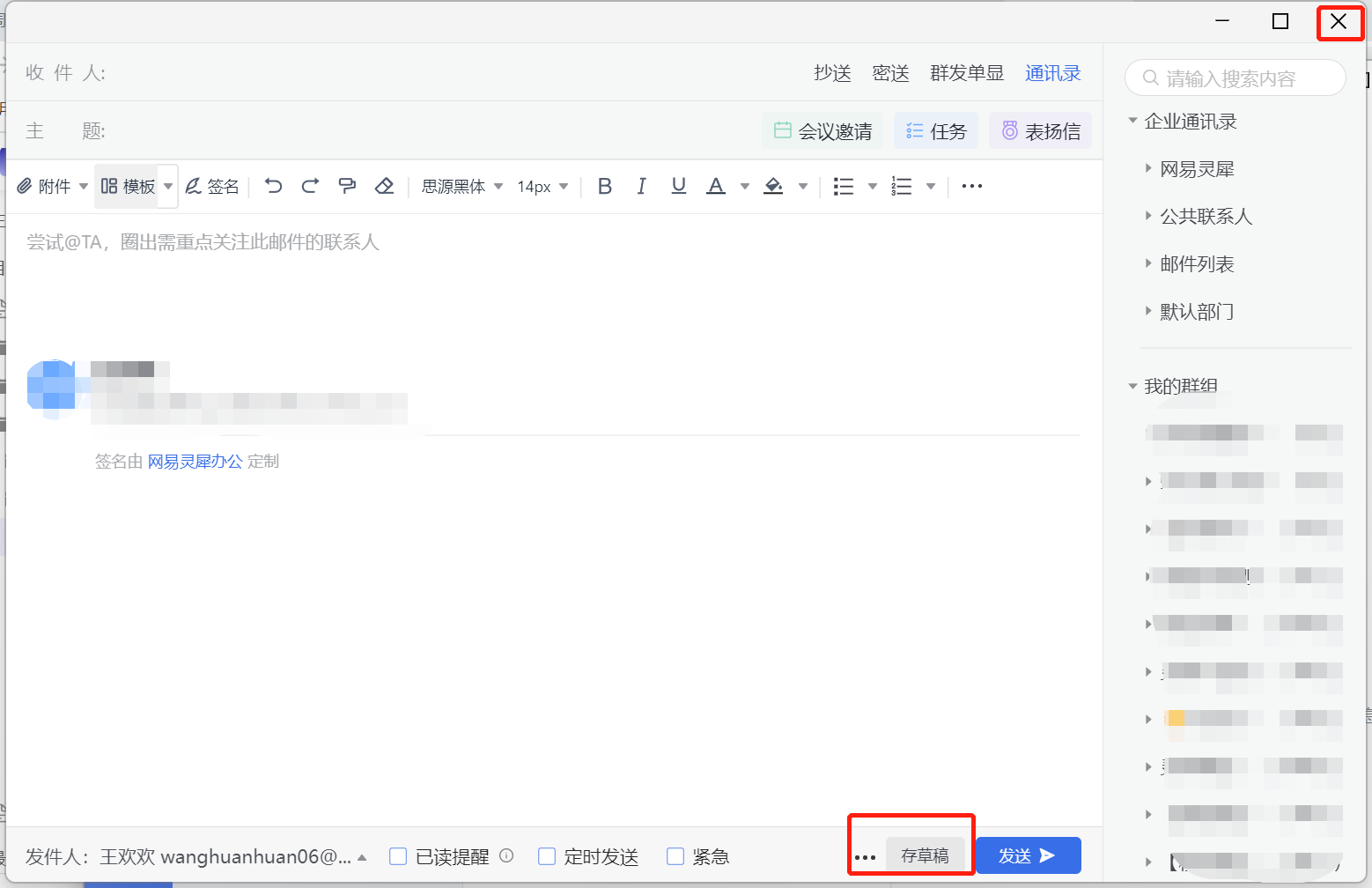Expand the 网易灵犀 contacts group
1372x888 pixels.
pyautogui.click(x=1149, y=168)
